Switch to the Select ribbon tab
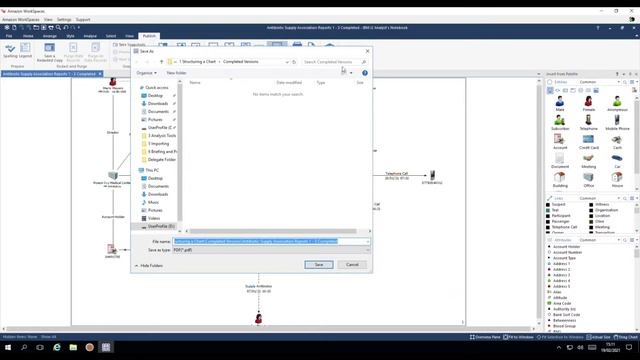The width and height of the screenshot is (640, 360). 111,36
